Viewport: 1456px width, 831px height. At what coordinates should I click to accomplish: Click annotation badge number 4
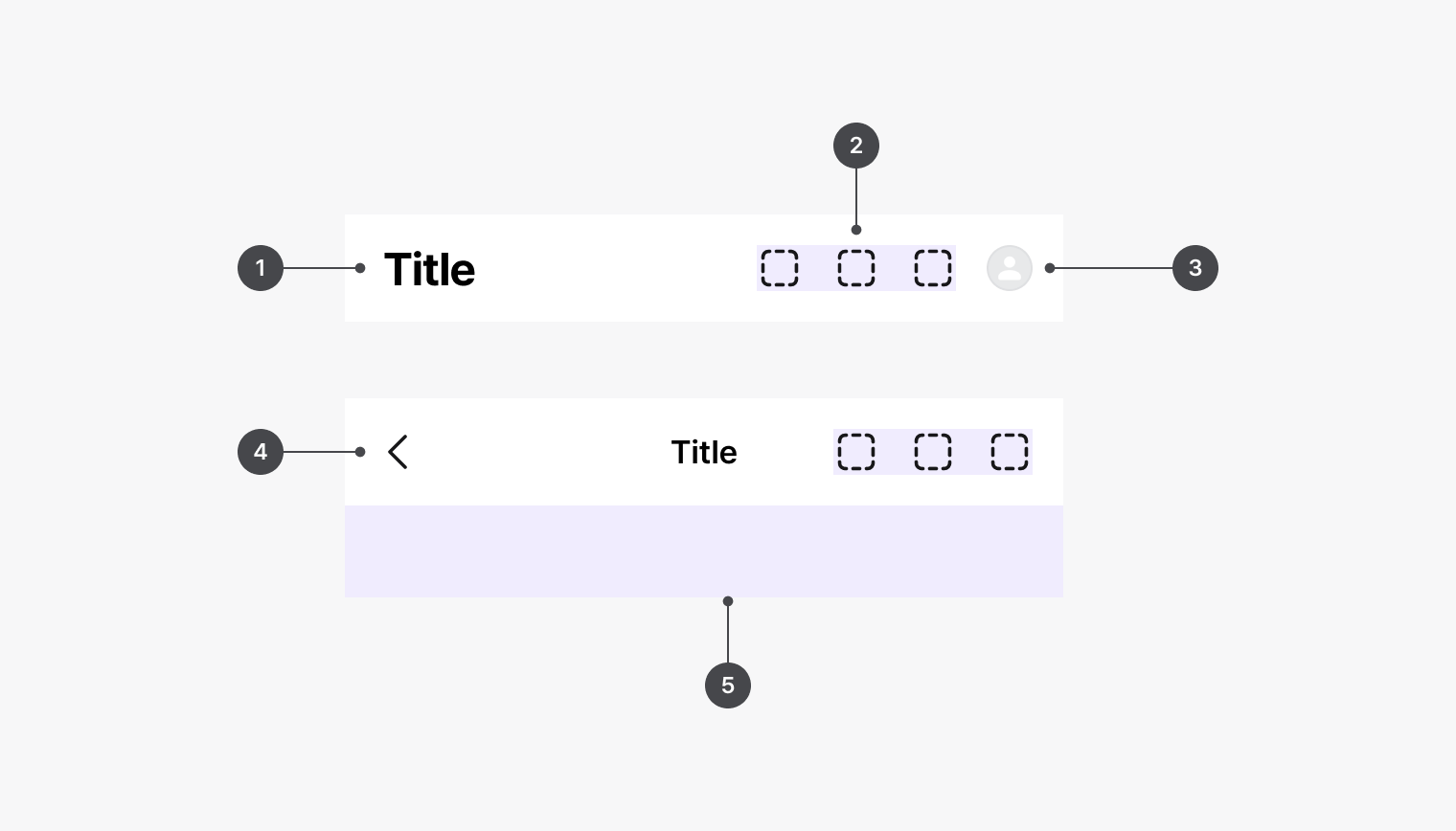pos(261,452)
